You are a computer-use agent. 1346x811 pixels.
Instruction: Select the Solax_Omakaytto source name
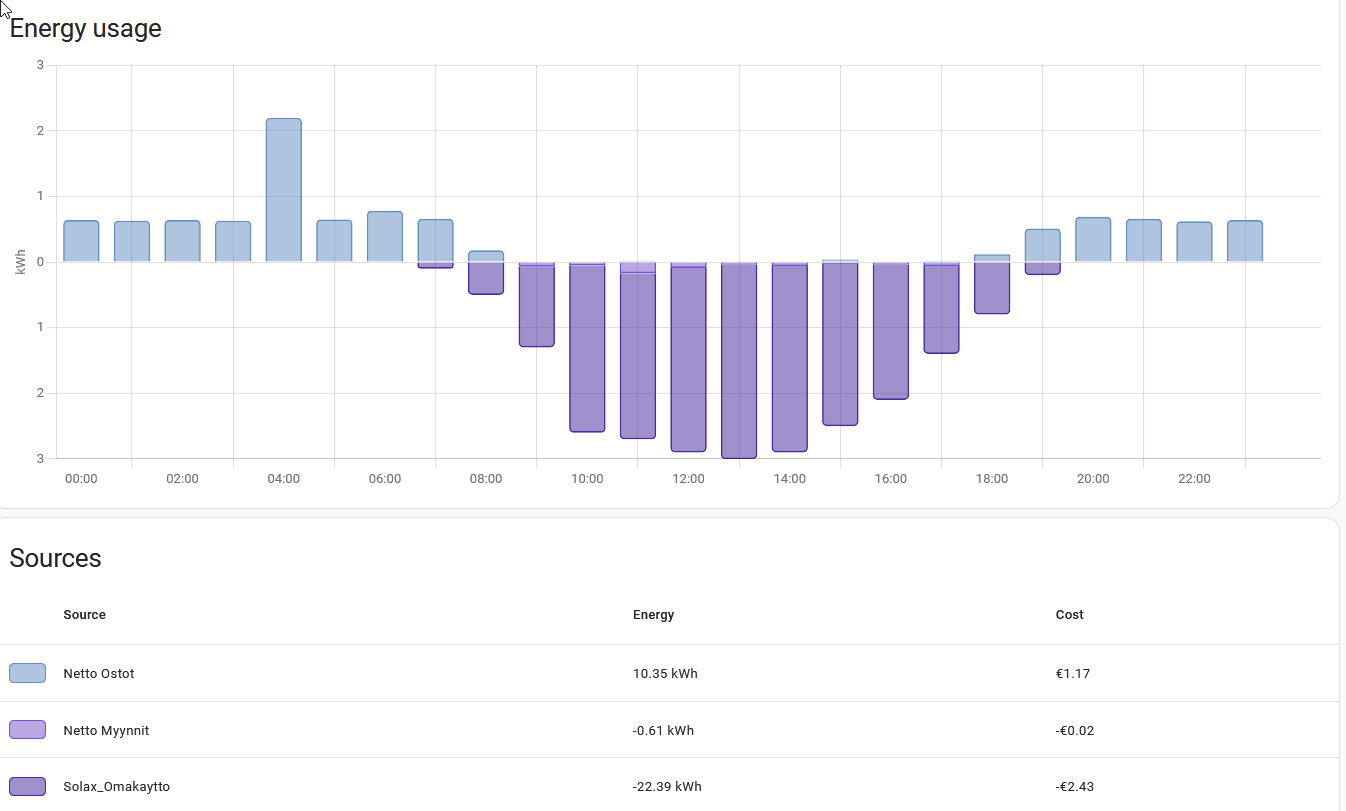point(116,787)
